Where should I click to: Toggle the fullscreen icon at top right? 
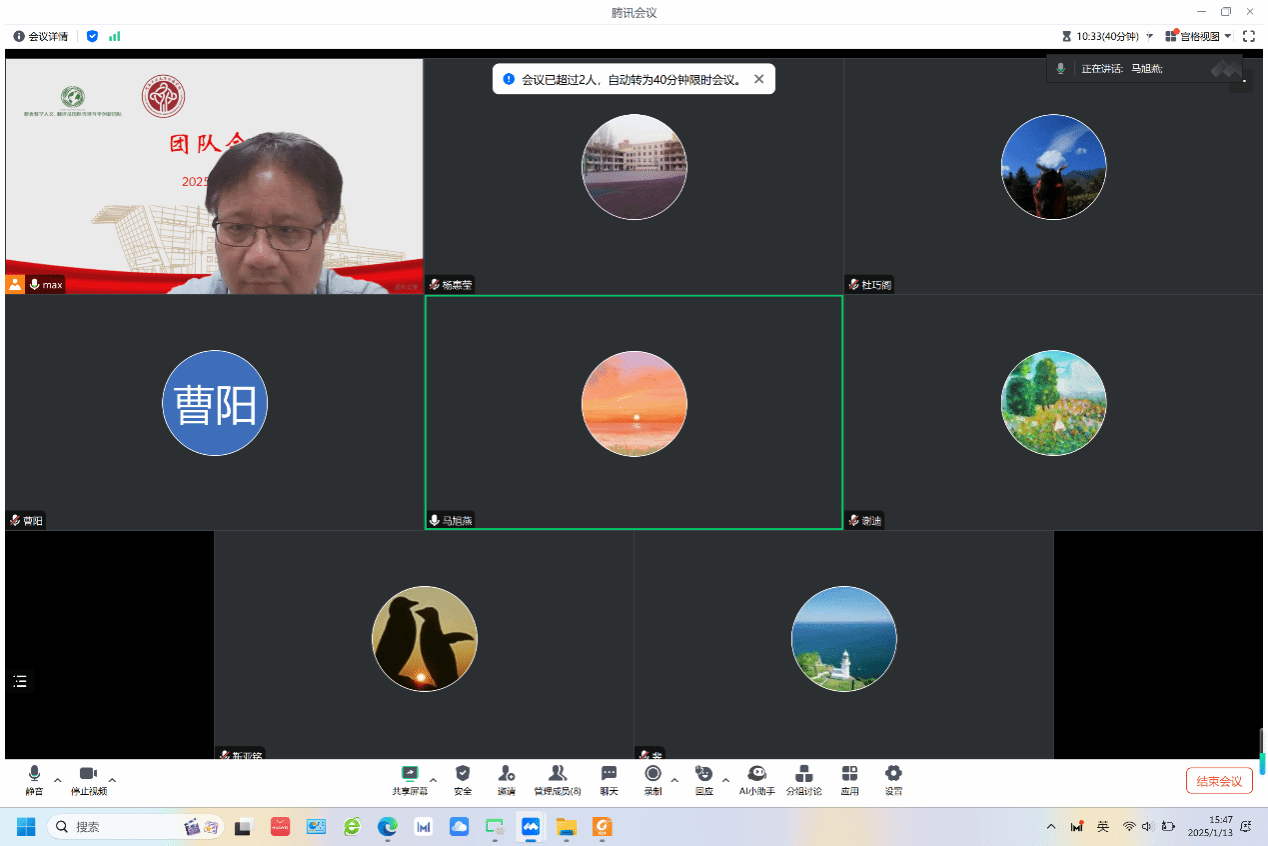coord(1248,36)
